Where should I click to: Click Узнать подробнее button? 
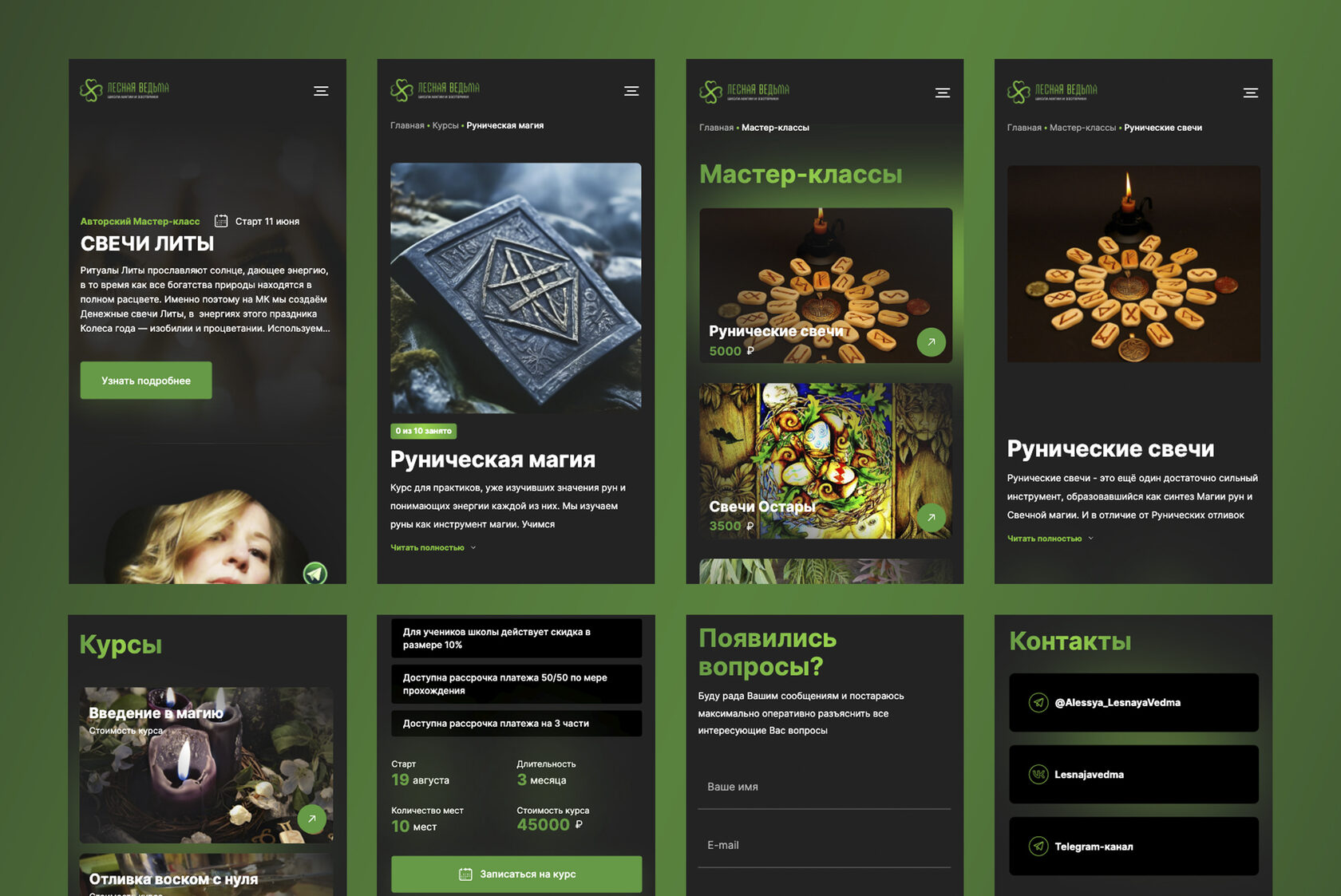click(146, 381)
